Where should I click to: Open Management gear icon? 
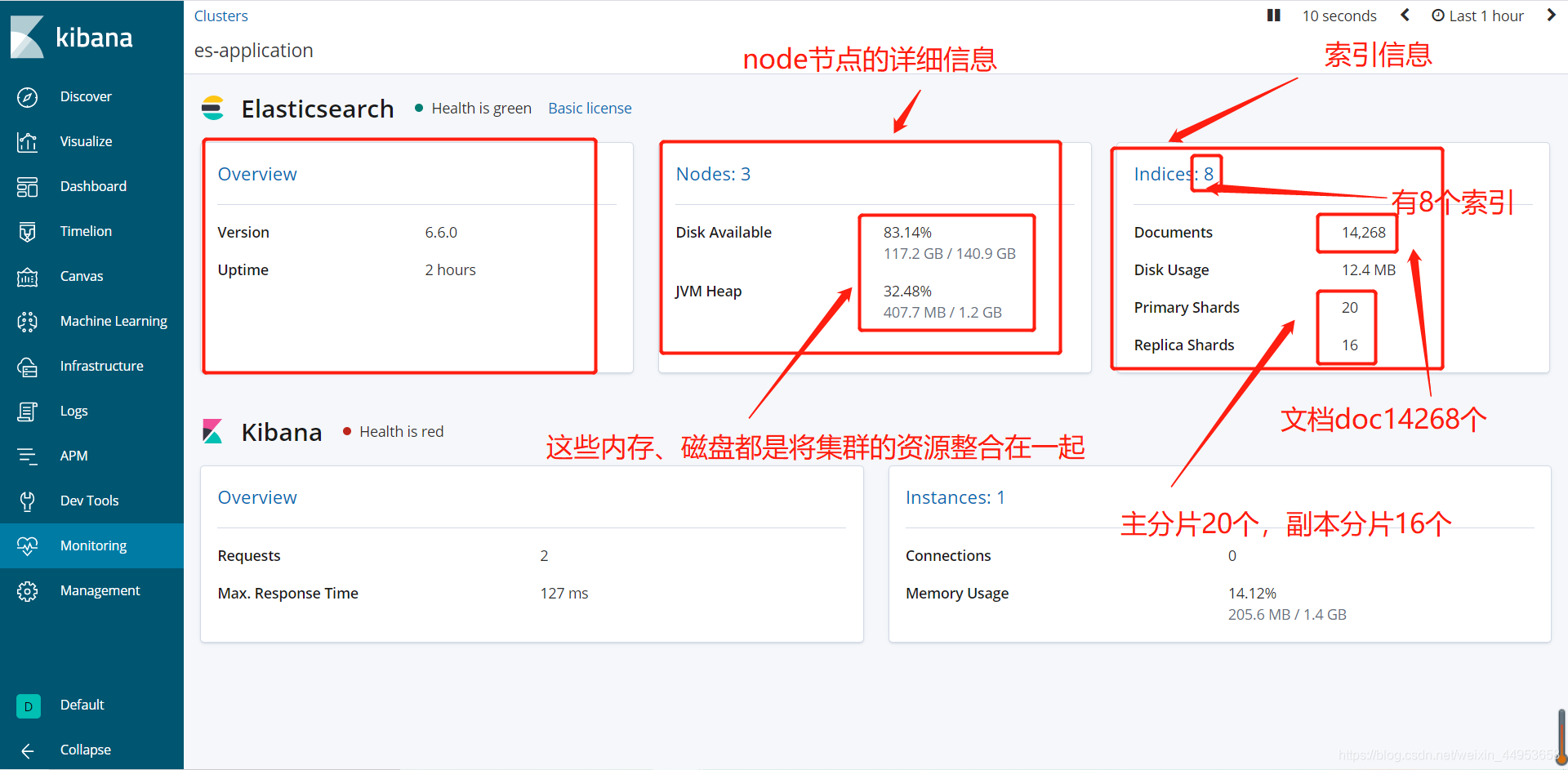[x=27, y=591]
